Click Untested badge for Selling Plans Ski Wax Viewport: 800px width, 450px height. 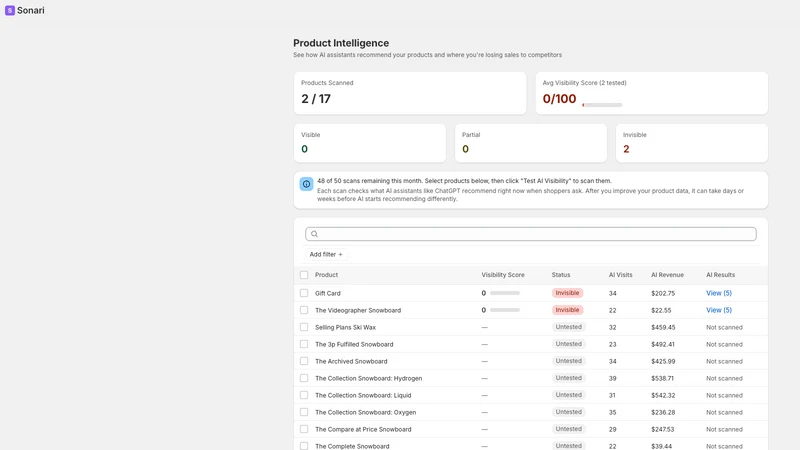(x=568, y=327)
